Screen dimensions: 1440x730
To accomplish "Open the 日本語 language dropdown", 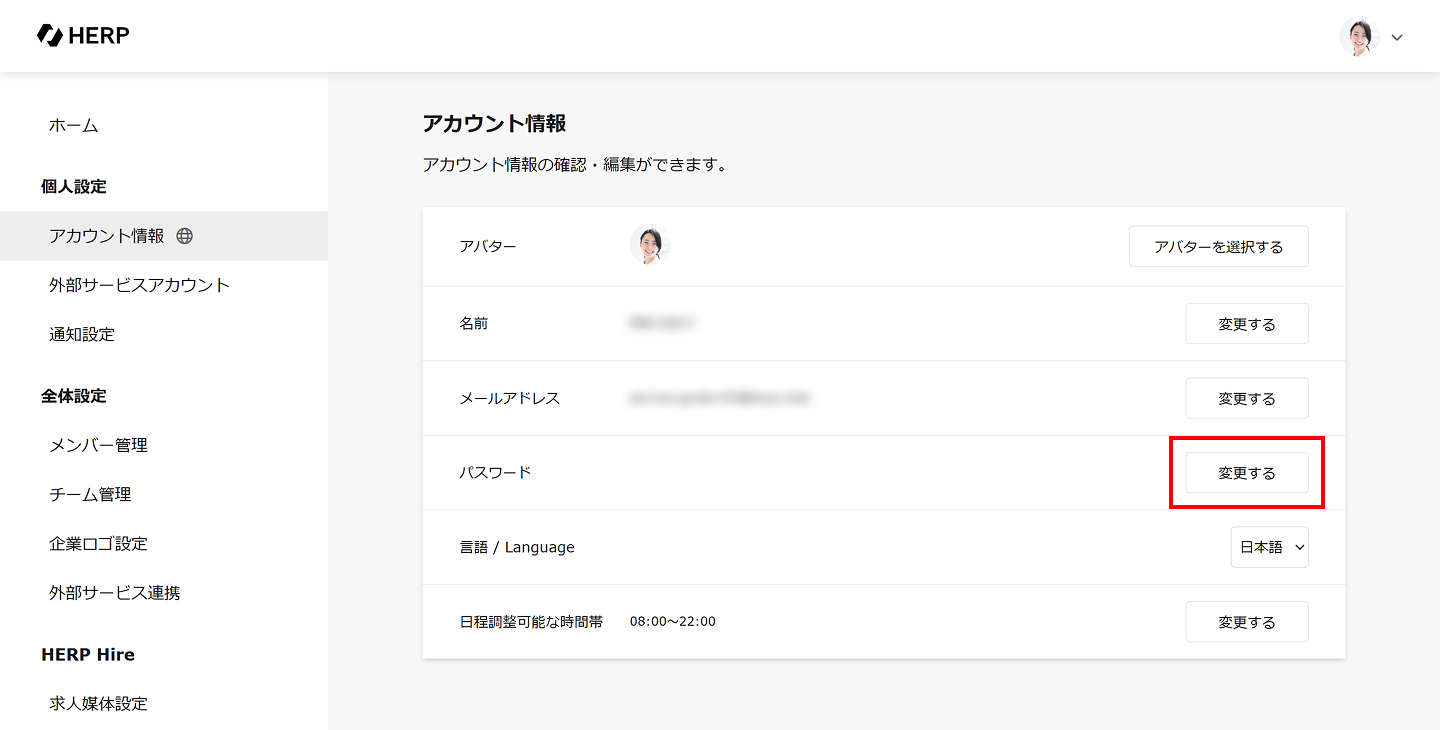I will coord(1269,547).
